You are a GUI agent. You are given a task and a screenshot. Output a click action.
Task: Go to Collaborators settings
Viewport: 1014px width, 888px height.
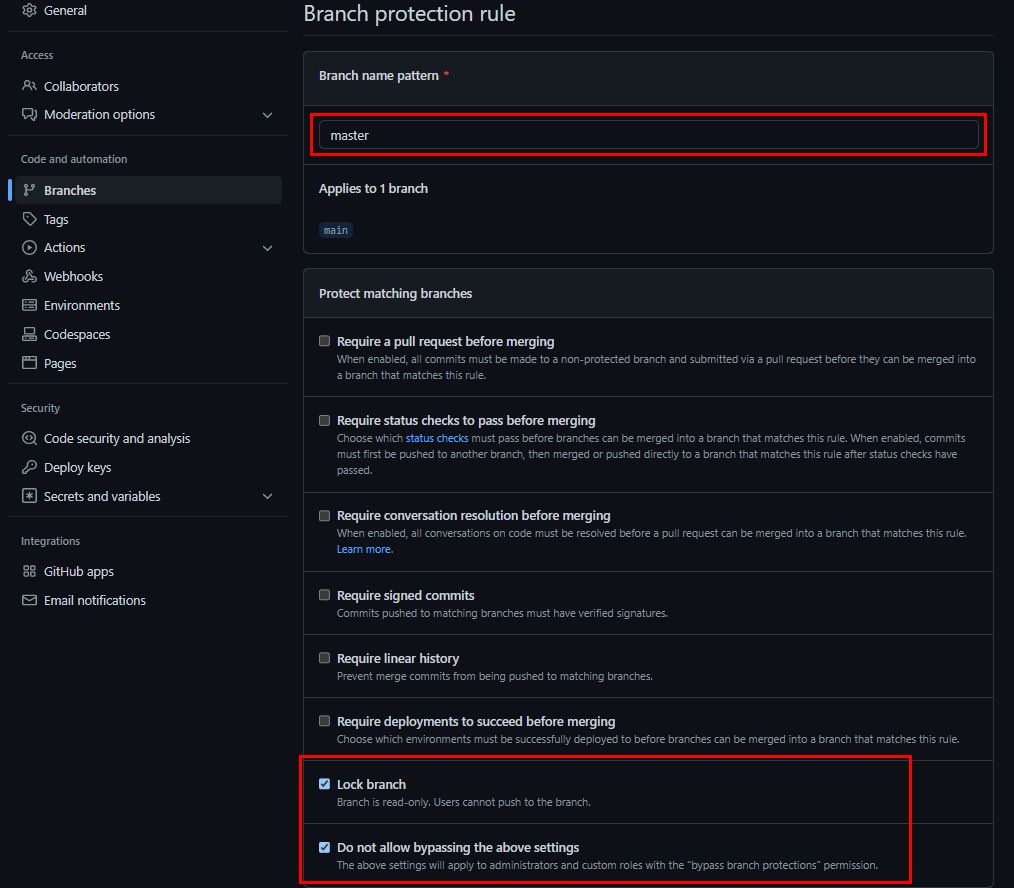click(x=81, y=86)
